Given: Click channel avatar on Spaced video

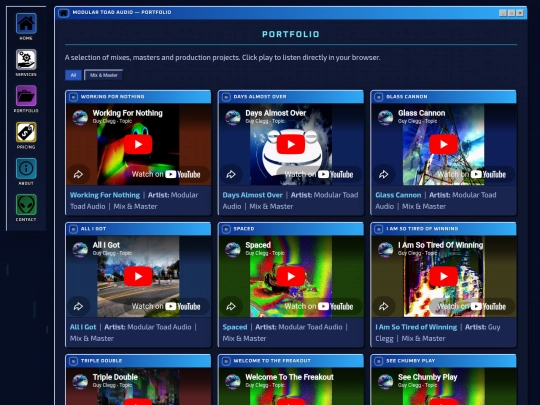Looking at the screenshot, I should pos(233,249).
